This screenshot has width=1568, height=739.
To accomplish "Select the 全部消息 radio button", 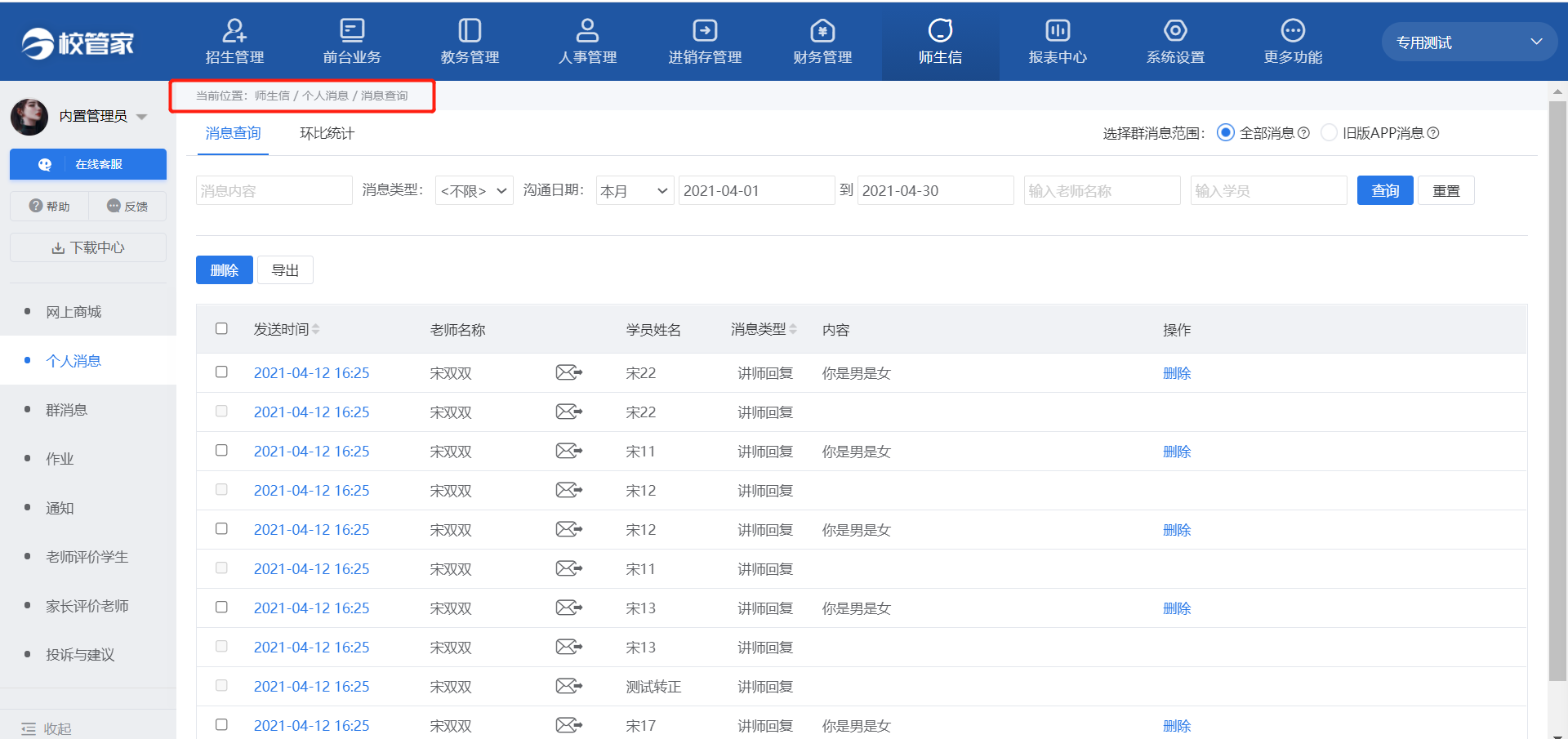I will (x=1226, y=132).
